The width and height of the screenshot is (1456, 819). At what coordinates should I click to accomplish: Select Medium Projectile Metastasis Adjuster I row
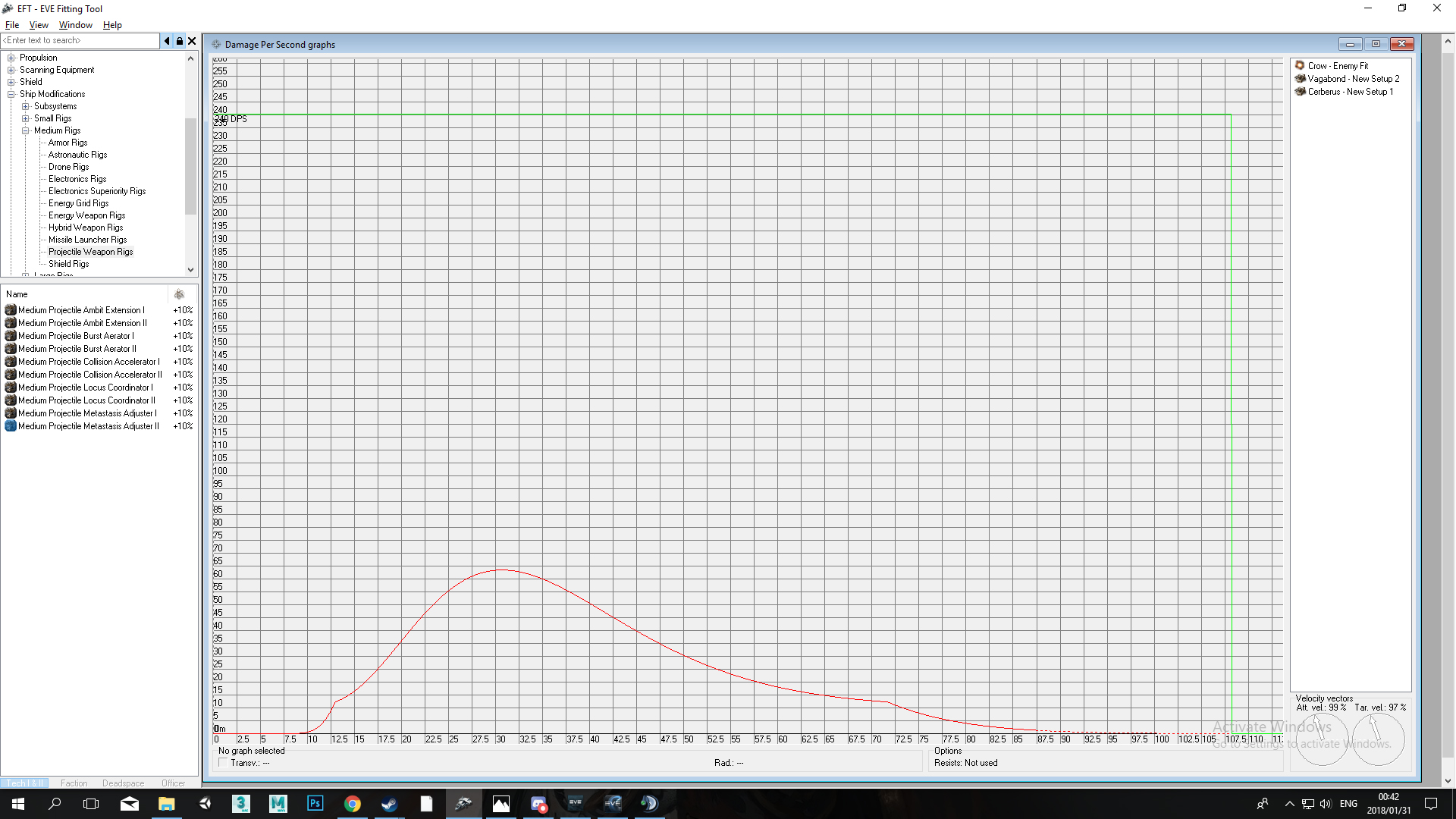(99, 413)
